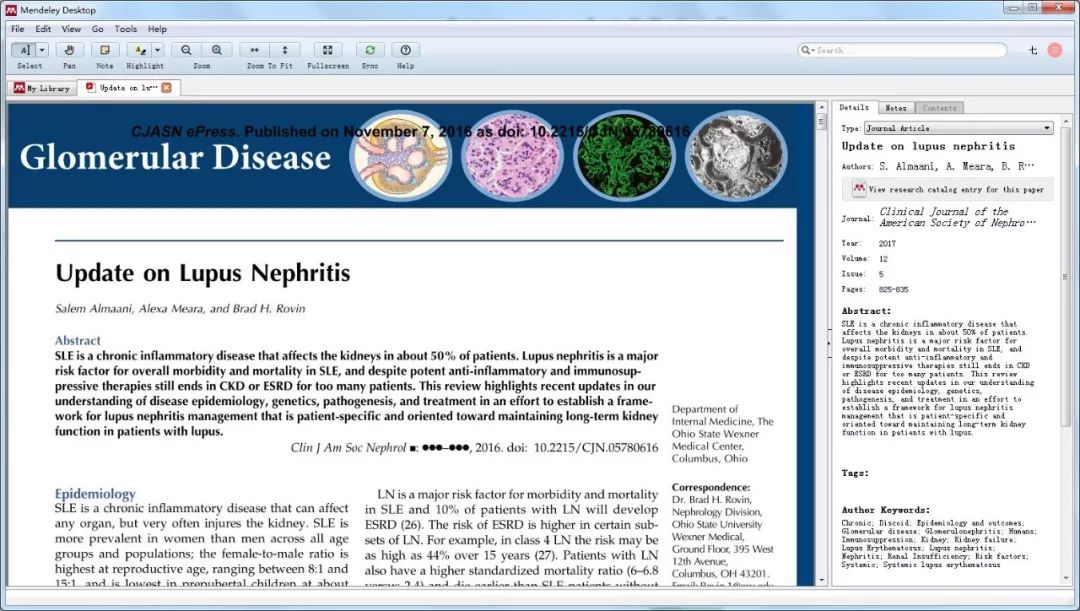
Task: Click the Tags heading field
Action: tap(855, 473)
